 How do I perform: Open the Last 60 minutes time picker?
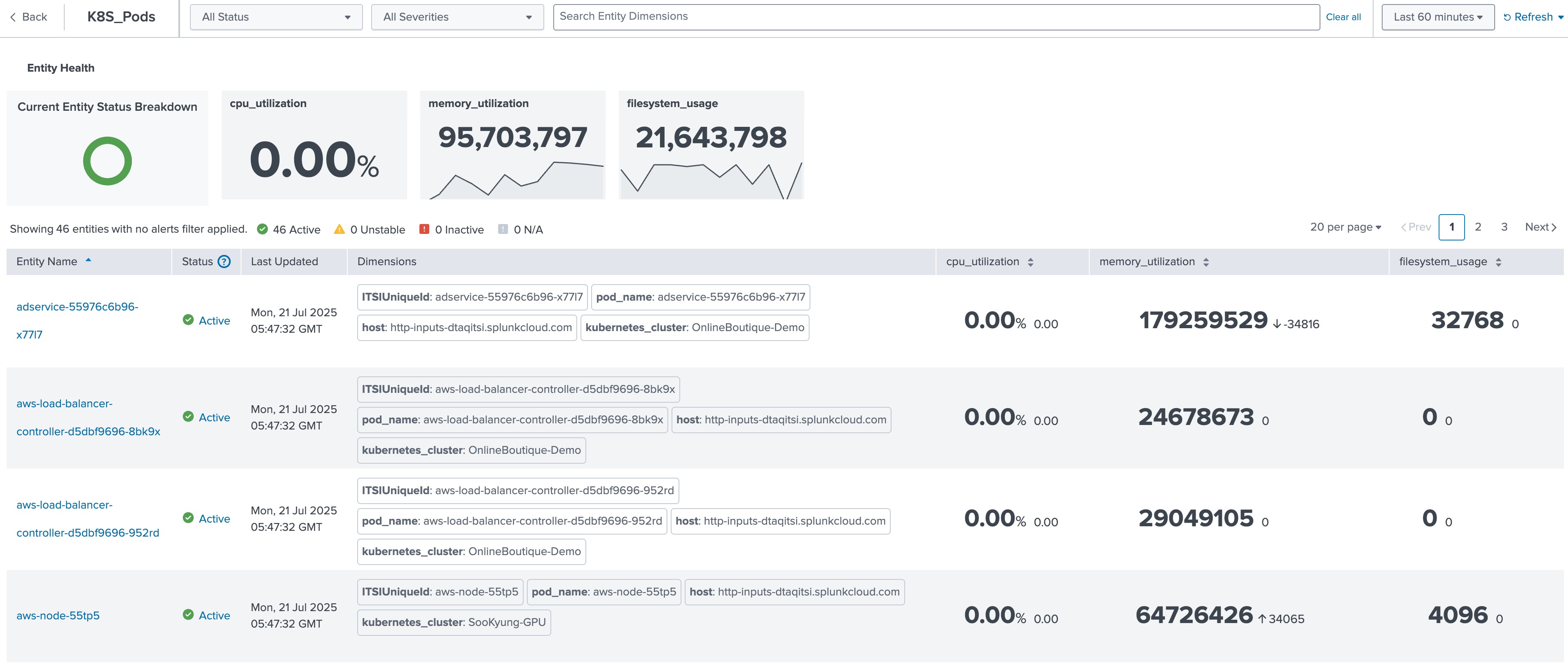pos(1438,17)
